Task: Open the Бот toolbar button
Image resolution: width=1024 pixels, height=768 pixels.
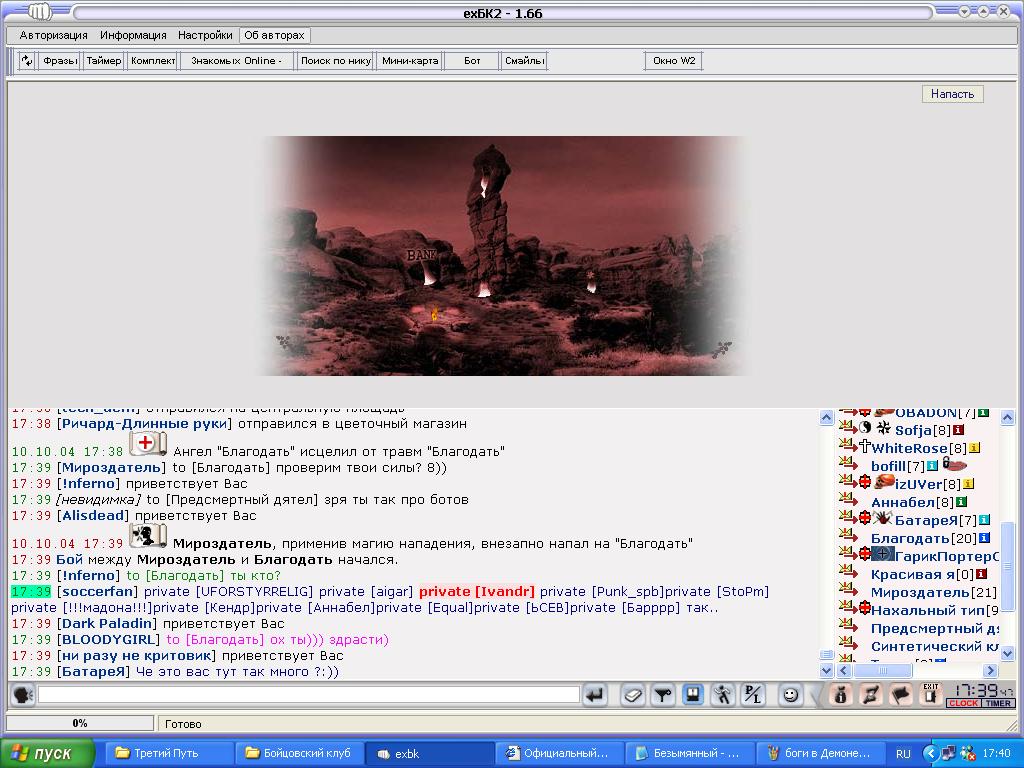Action: tap(472, 61)
